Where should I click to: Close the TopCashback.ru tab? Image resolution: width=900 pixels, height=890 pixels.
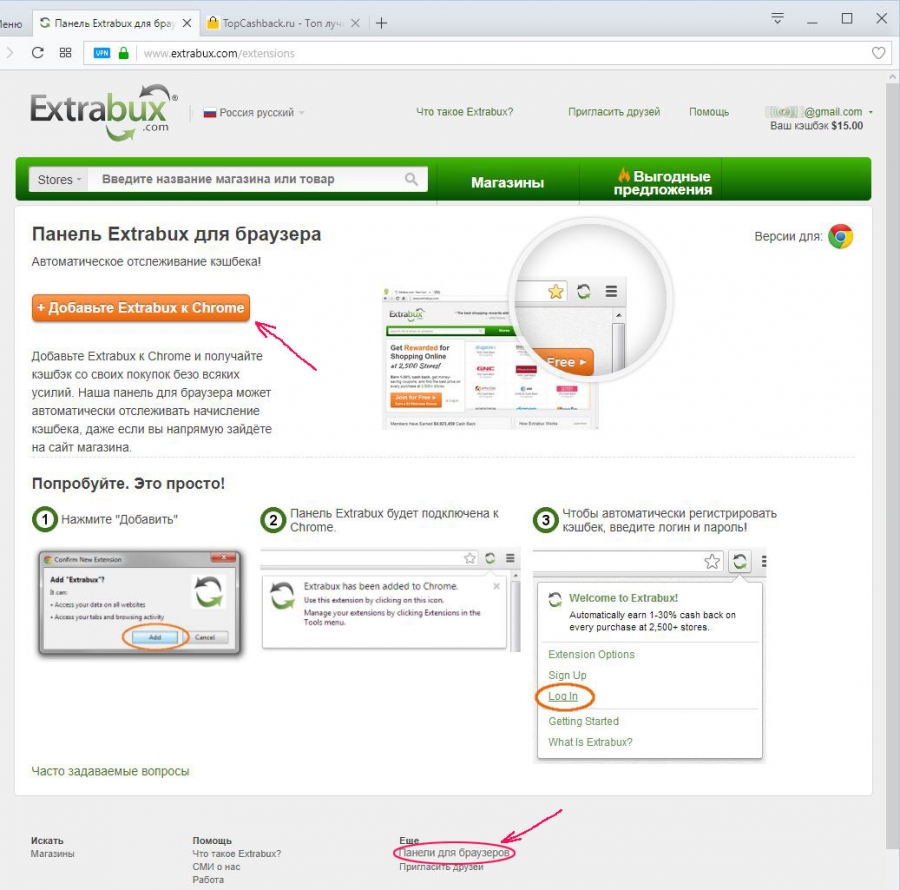click(355, 23)
